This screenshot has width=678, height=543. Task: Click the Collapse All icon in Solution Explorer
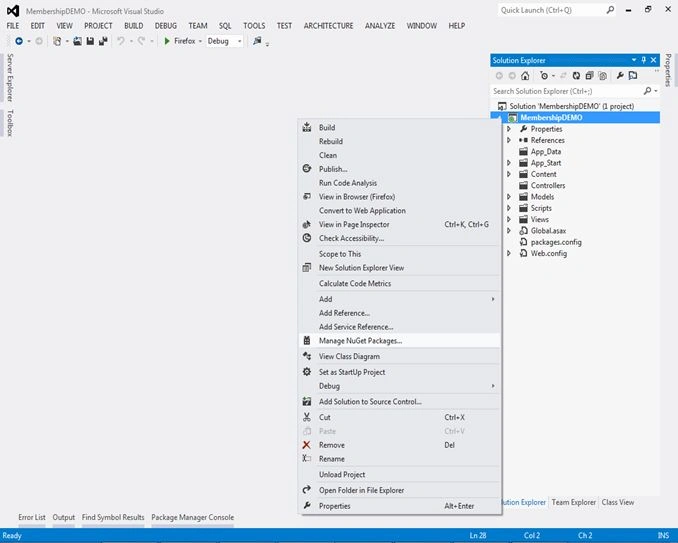click(589, 76)
